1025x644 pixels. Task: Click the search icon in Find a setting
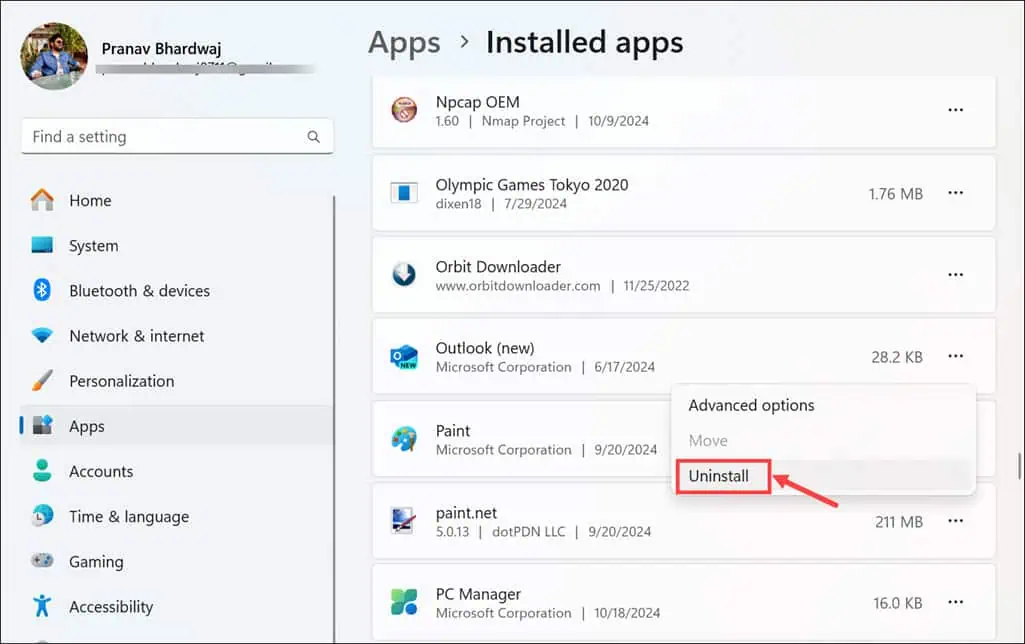[313, 136]
